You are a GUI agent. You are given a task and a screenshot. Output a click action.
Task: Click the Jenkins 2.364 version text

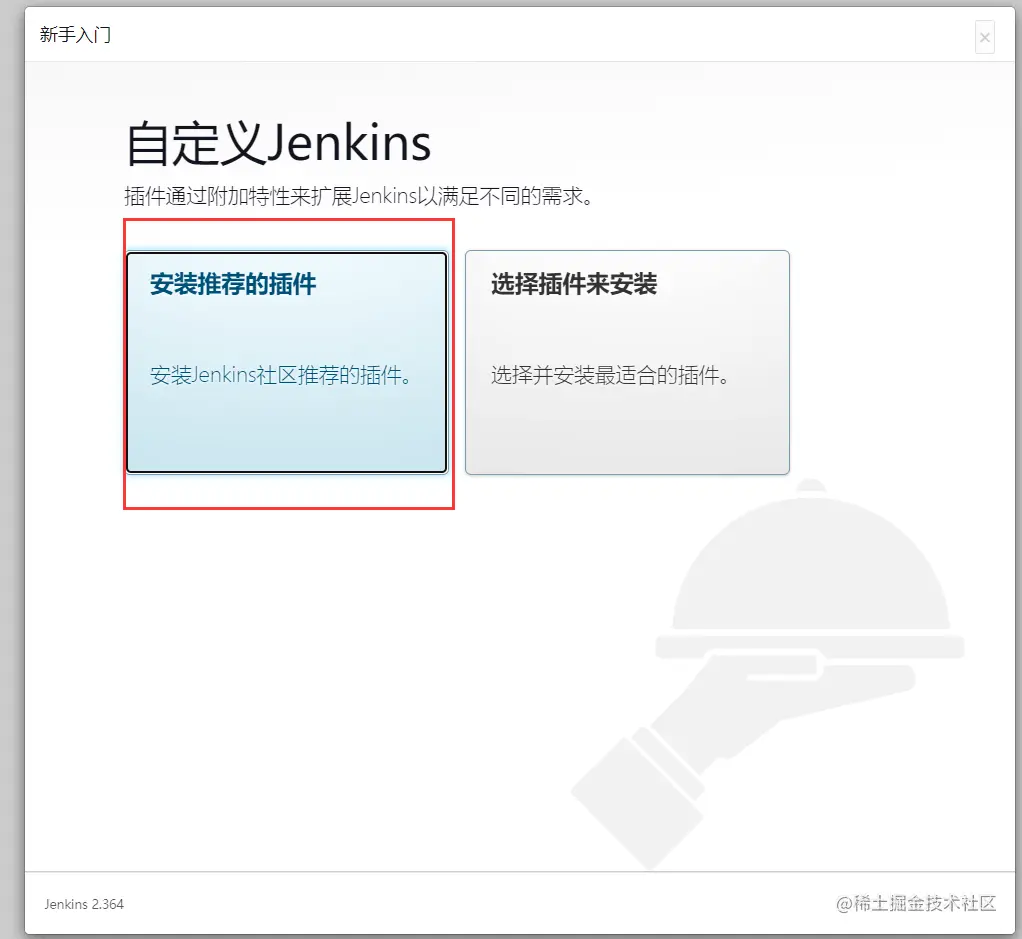click(x=84, y=904)
